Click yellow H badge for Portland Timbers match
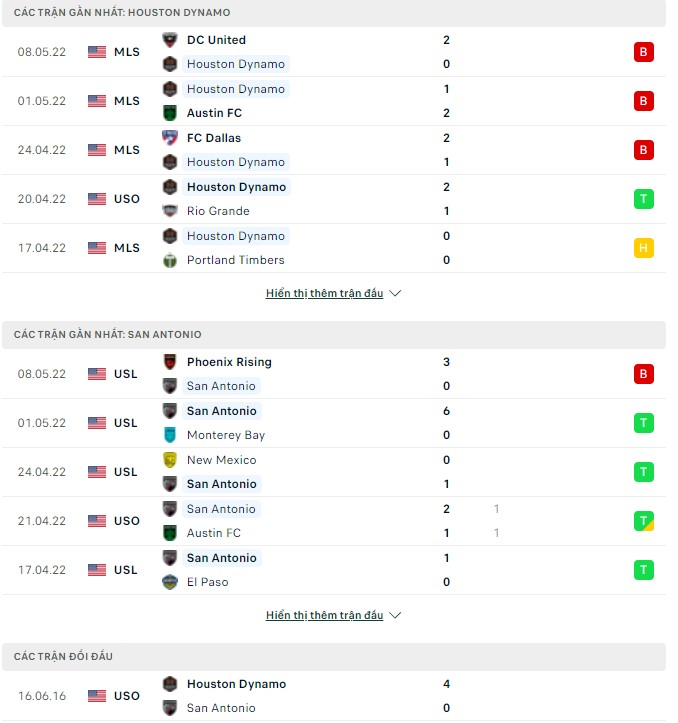The height and width of the screenshot is (723, 678). (x=643, y=248)
